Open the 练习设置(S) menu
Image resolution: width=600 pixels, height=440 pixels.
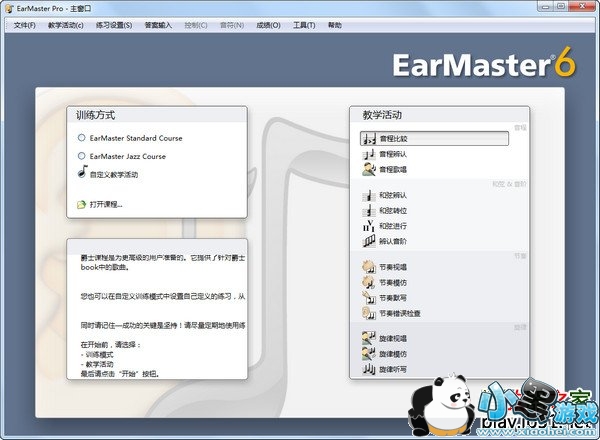(x=115, y=25)
